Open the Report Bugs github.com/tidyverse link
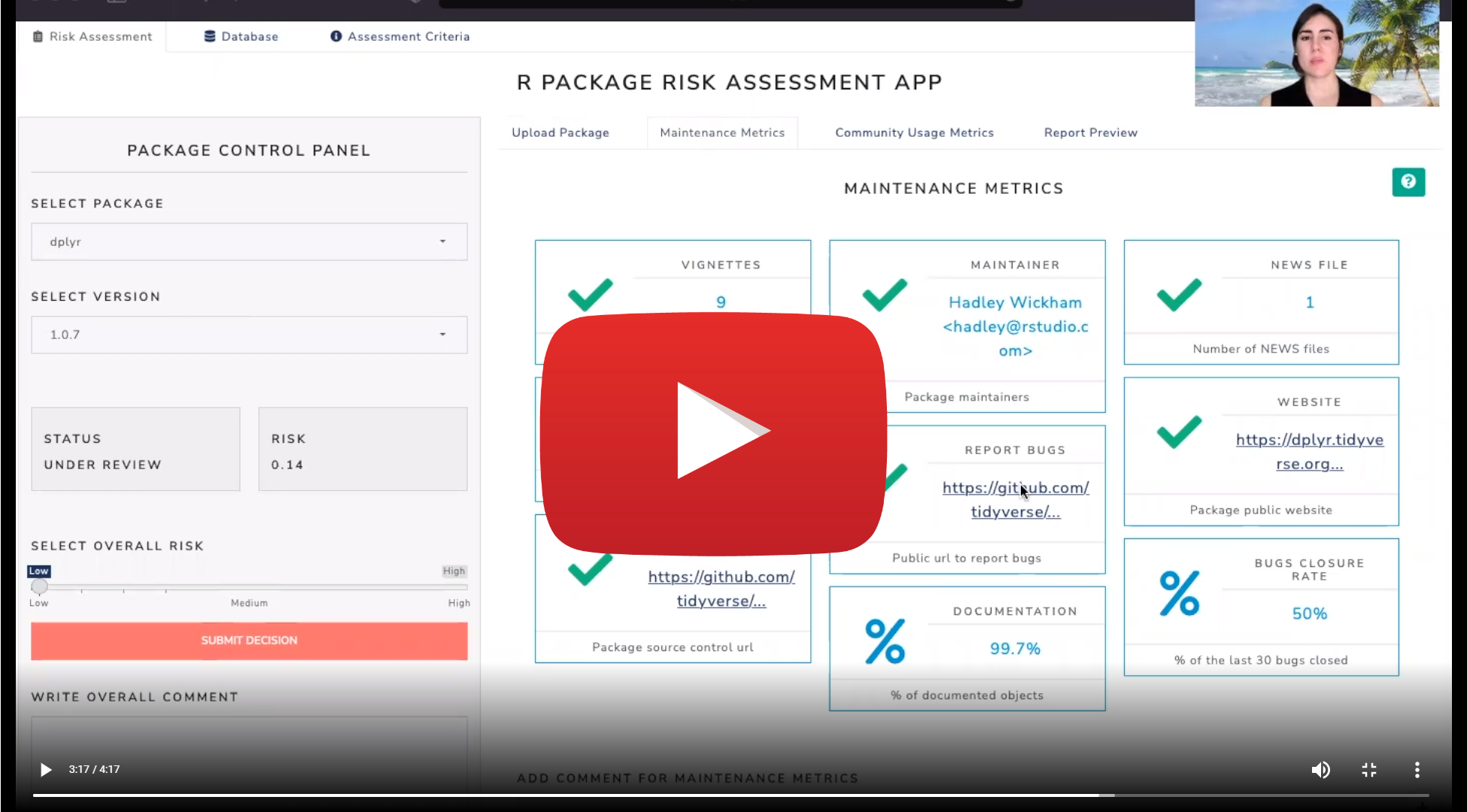Screen dimensions: 1467x812 coord(1016,500)
